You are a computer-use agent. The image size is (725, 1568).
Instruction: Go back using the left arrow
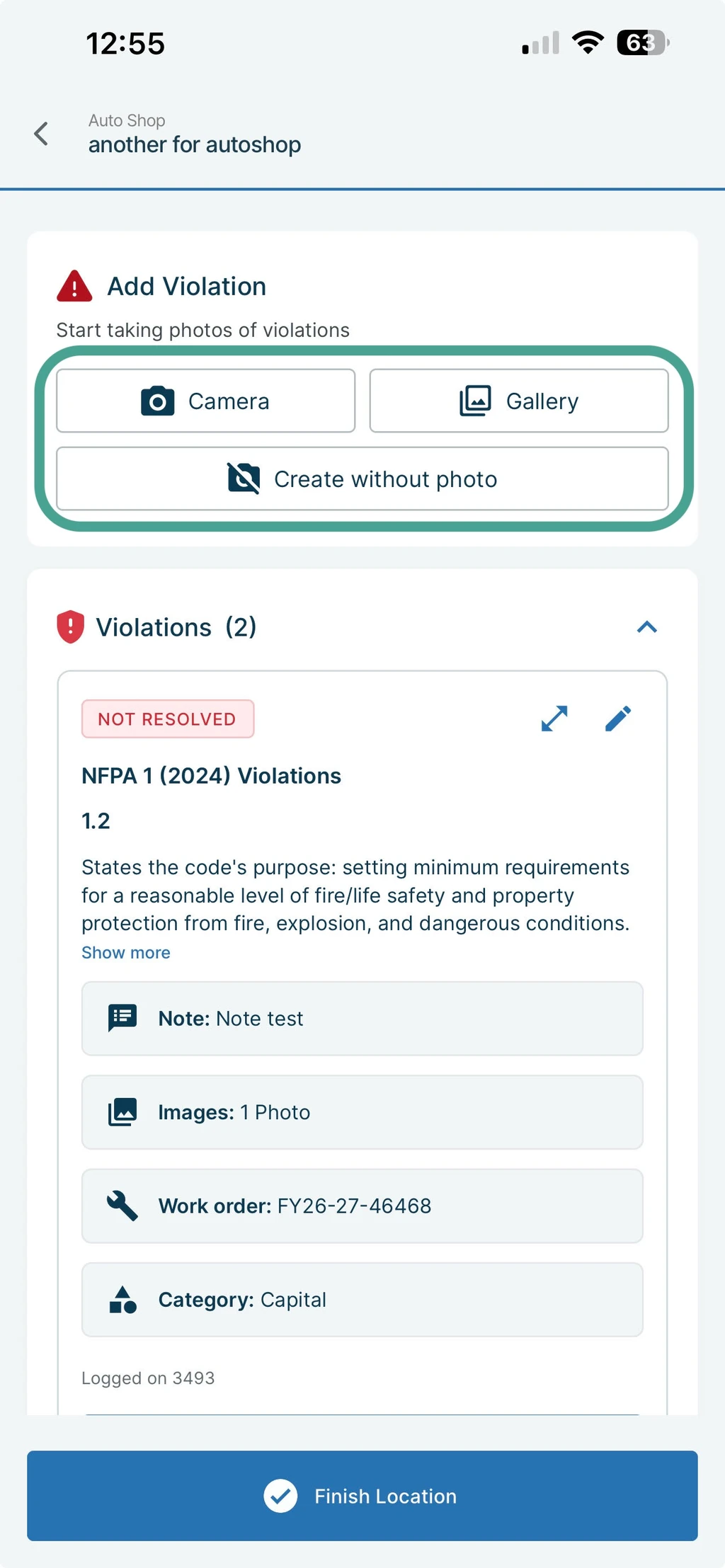[x=41, y=133]
